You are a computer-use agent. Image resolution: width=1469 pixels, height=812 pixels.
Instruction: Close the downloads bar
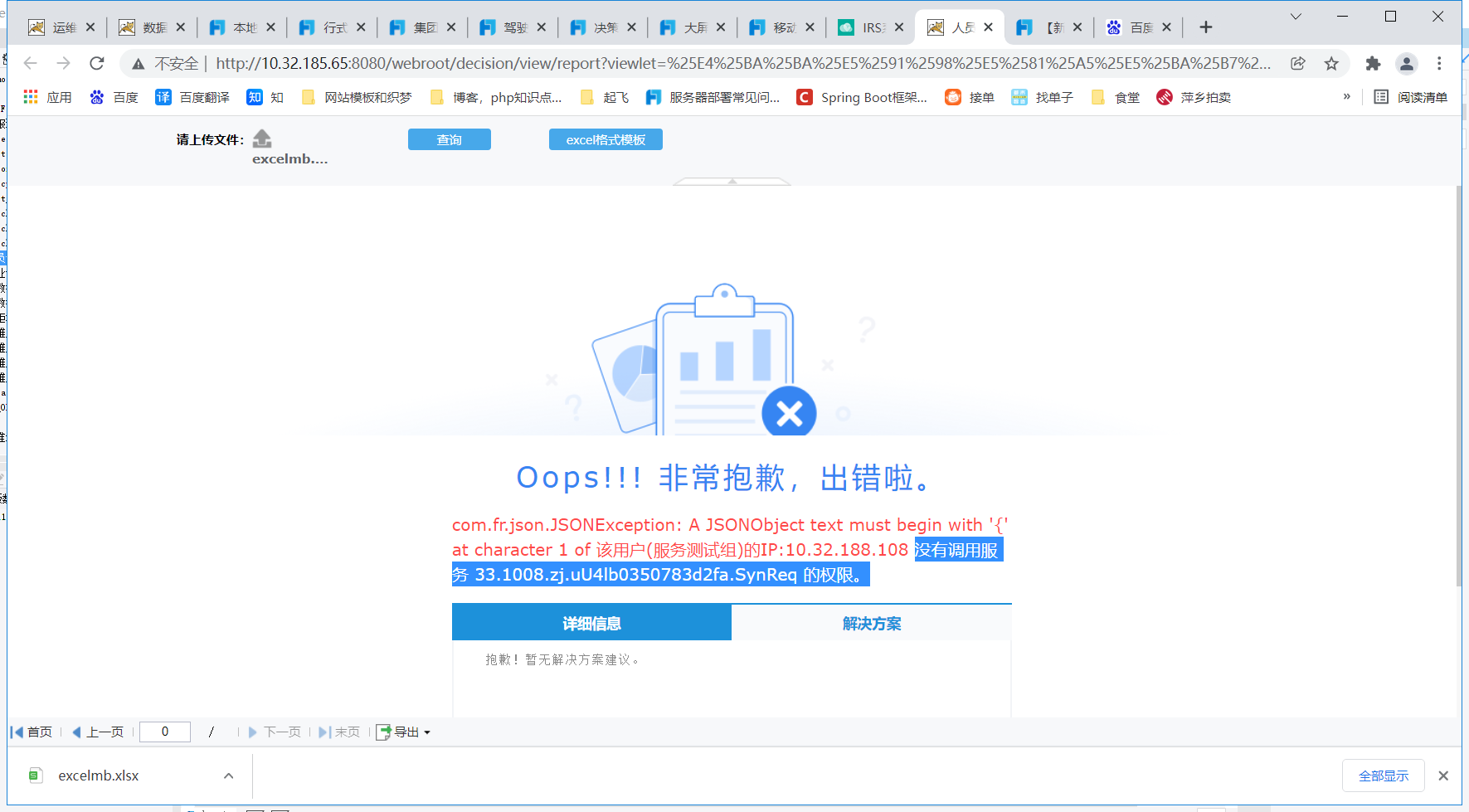(x=1443, y=776)
